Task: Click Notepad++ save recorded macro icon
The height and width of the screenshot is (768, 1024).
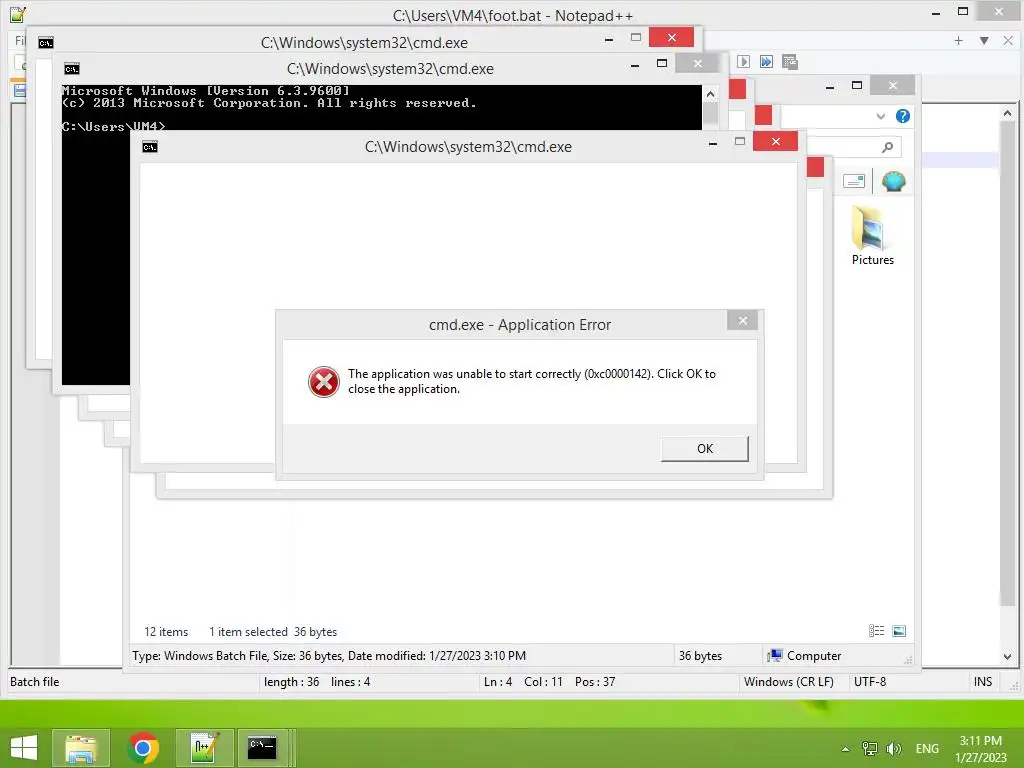Action: 790,61
